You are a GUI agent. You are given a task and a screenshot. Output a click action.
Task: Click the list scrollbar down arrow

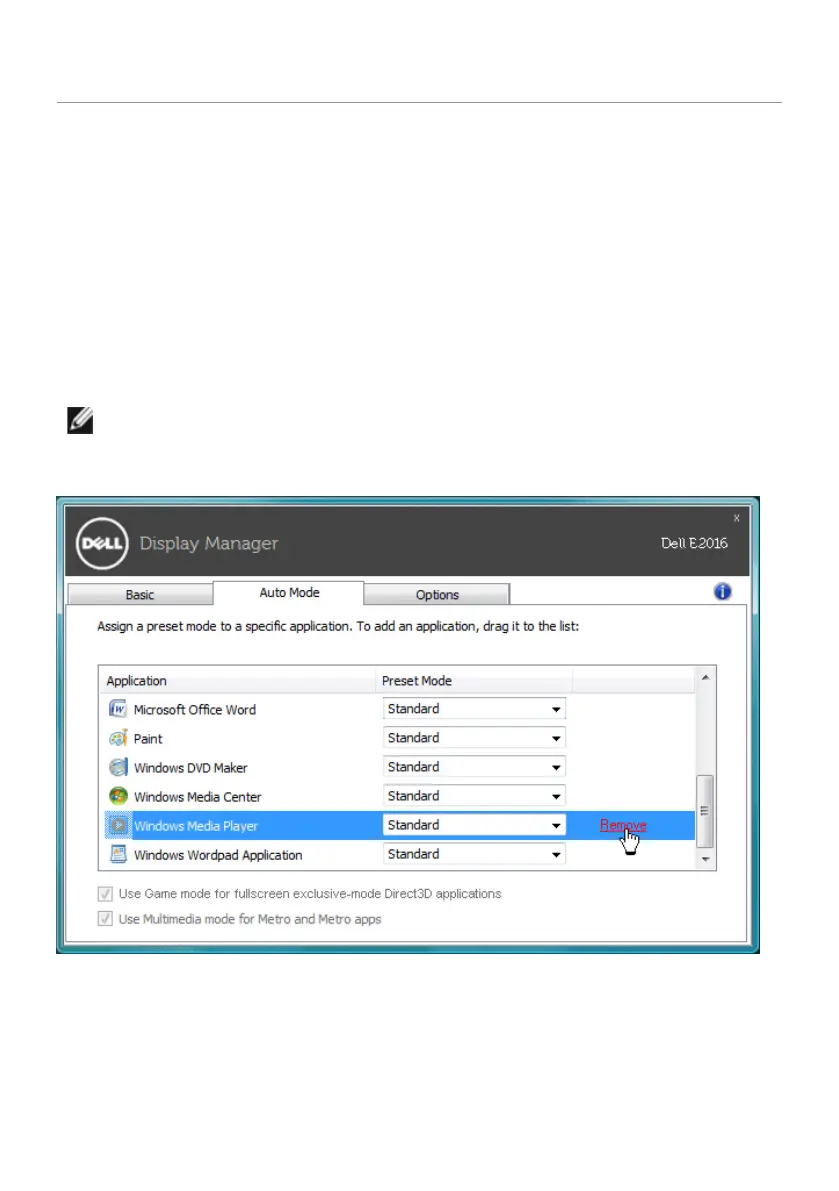click(705, 859)
